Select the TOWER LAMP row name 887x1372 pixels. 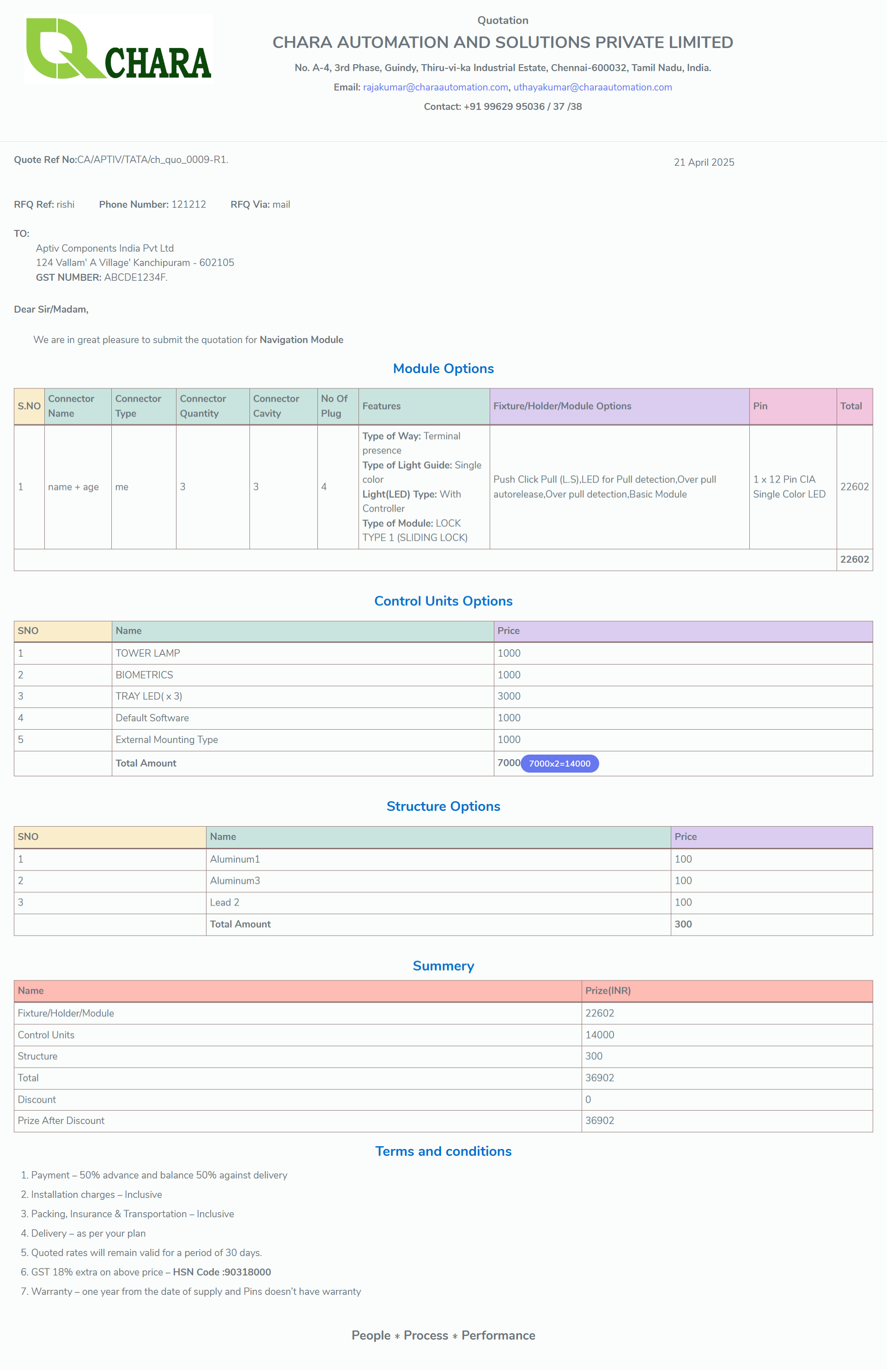[x=147, y=653]
